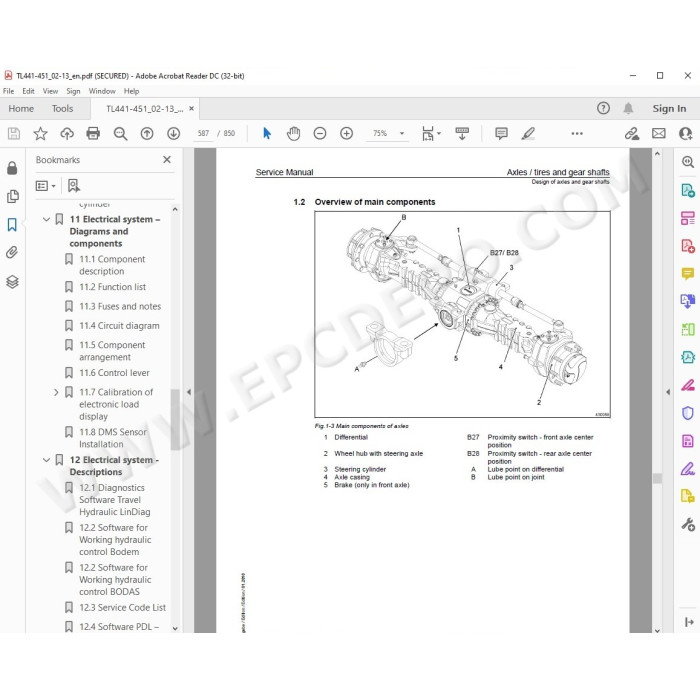The height and width of the screenshot is (700, 700).
Task: Open security lock panel in left sidebar
Action: [x=12, y=168]
